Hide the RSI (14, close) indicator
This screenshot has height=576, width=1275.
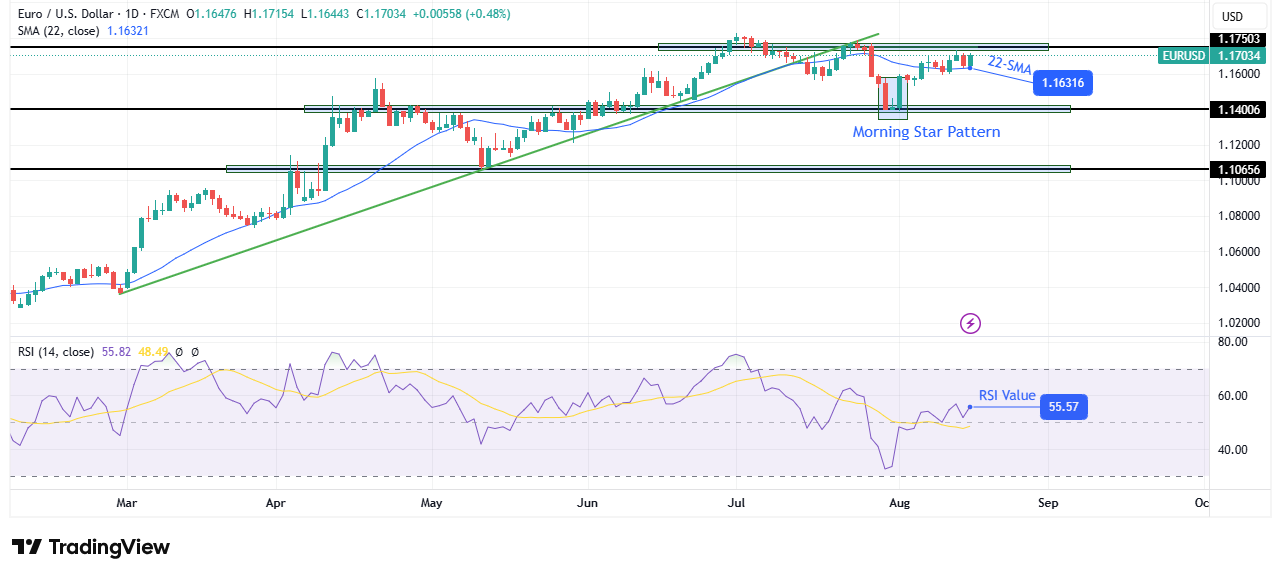55,352
